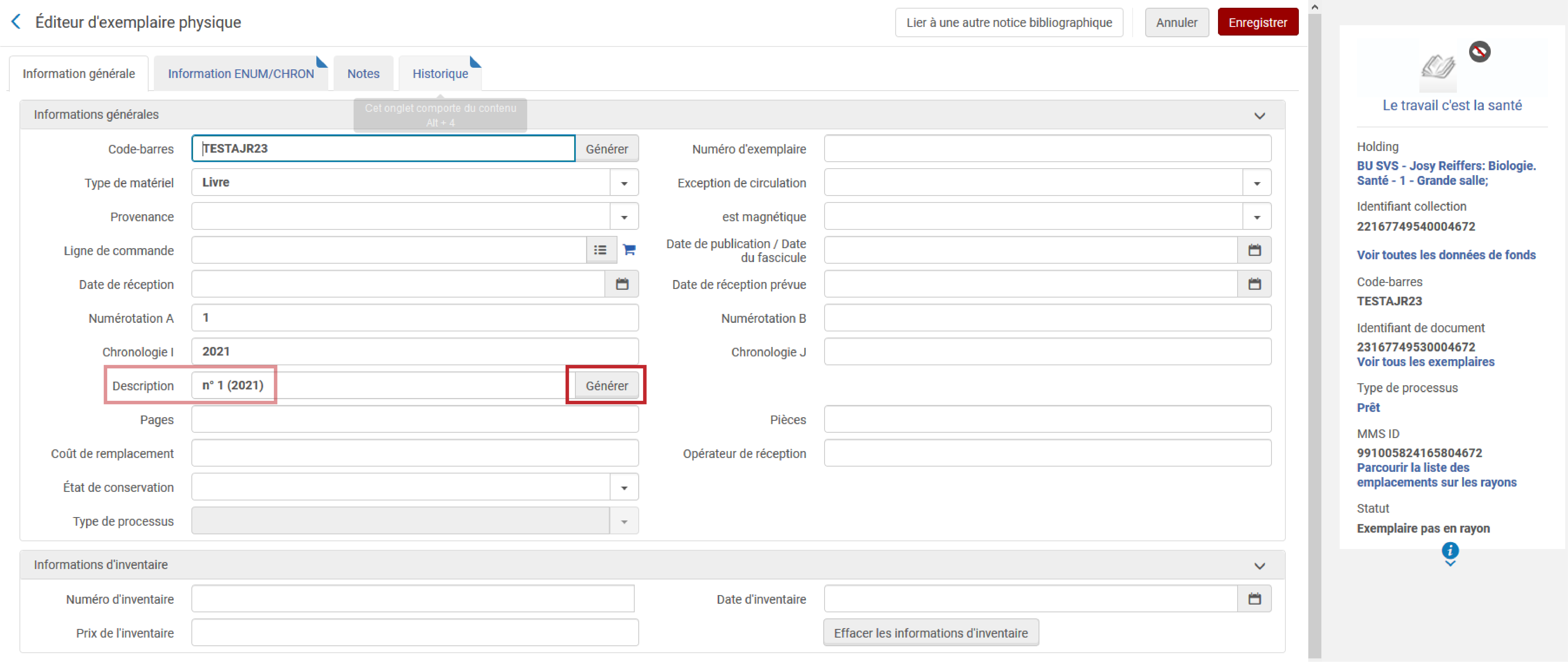Open calendar for Date de publication field
The image size is (1568, 662).
point(1254,250)
